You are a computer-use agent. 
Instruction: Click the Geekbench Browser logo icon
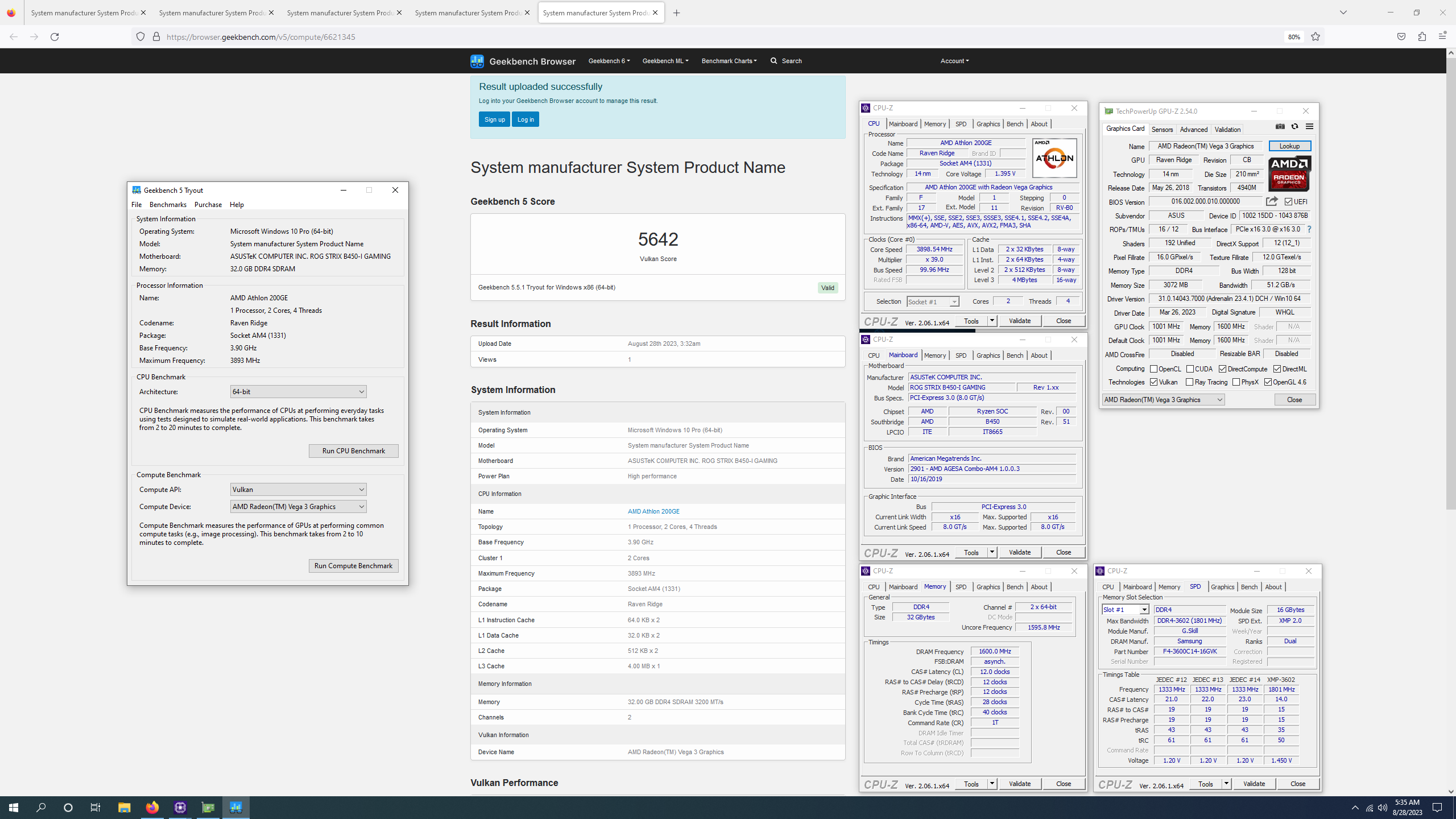click(477, 61)
